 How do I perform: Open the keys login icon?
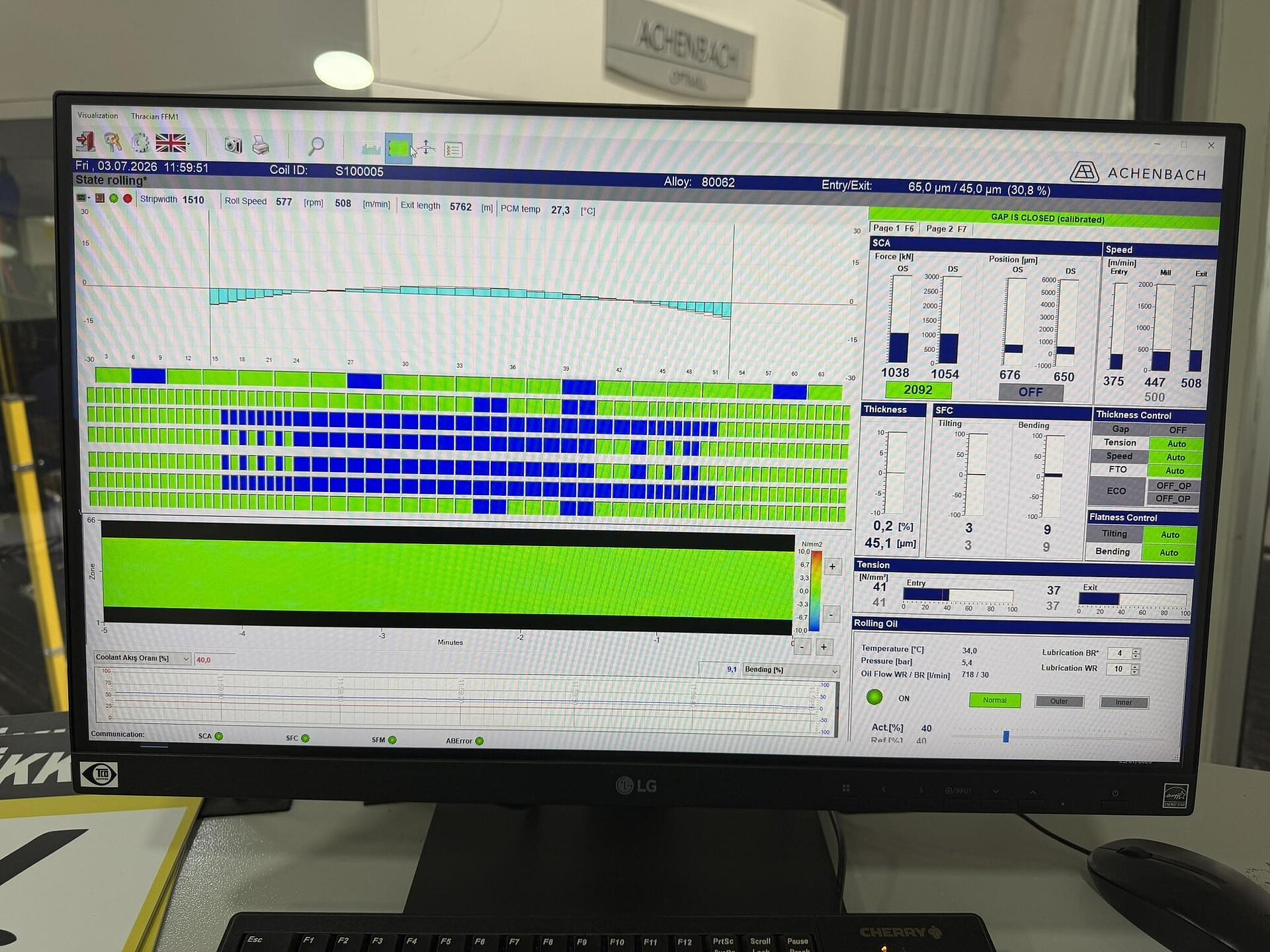(x=113, y=143)
